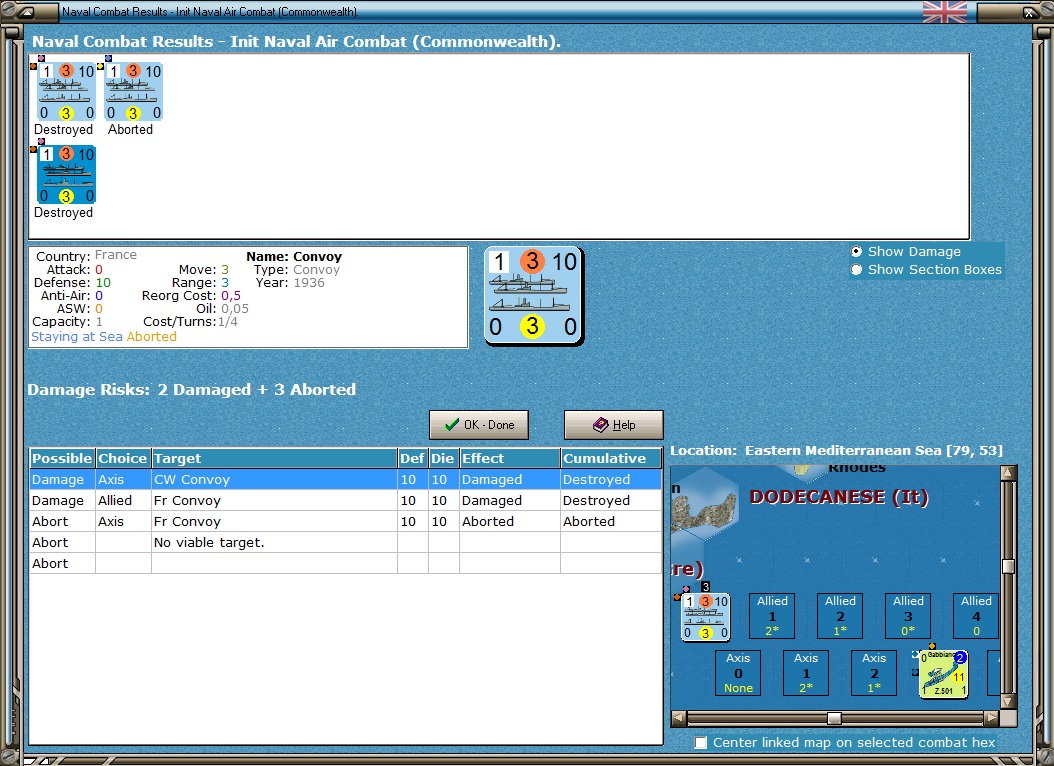1054x766 pixels.
Task: Click the Choice column header
Action: [123, 458]
